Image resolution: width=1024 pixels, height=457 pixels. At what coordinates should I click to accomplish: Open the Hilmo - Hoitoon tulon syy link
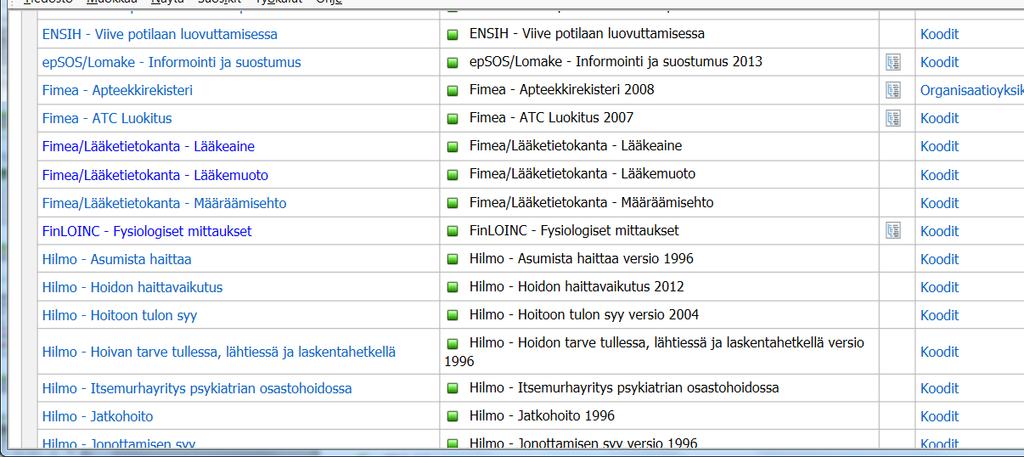pos(119,315)
